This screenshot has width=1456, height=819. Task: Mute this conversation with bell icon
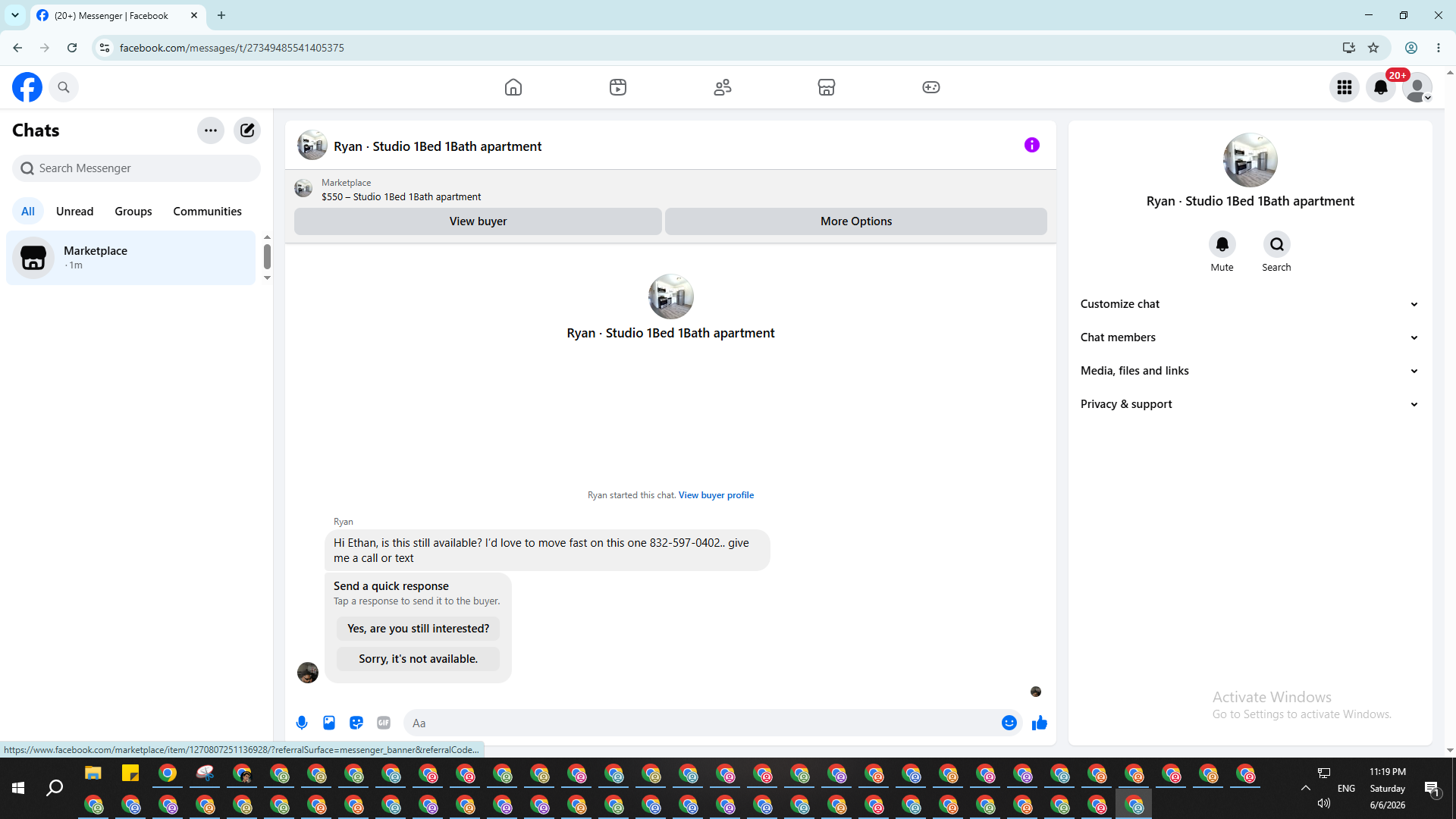(x=1222, y=244)
